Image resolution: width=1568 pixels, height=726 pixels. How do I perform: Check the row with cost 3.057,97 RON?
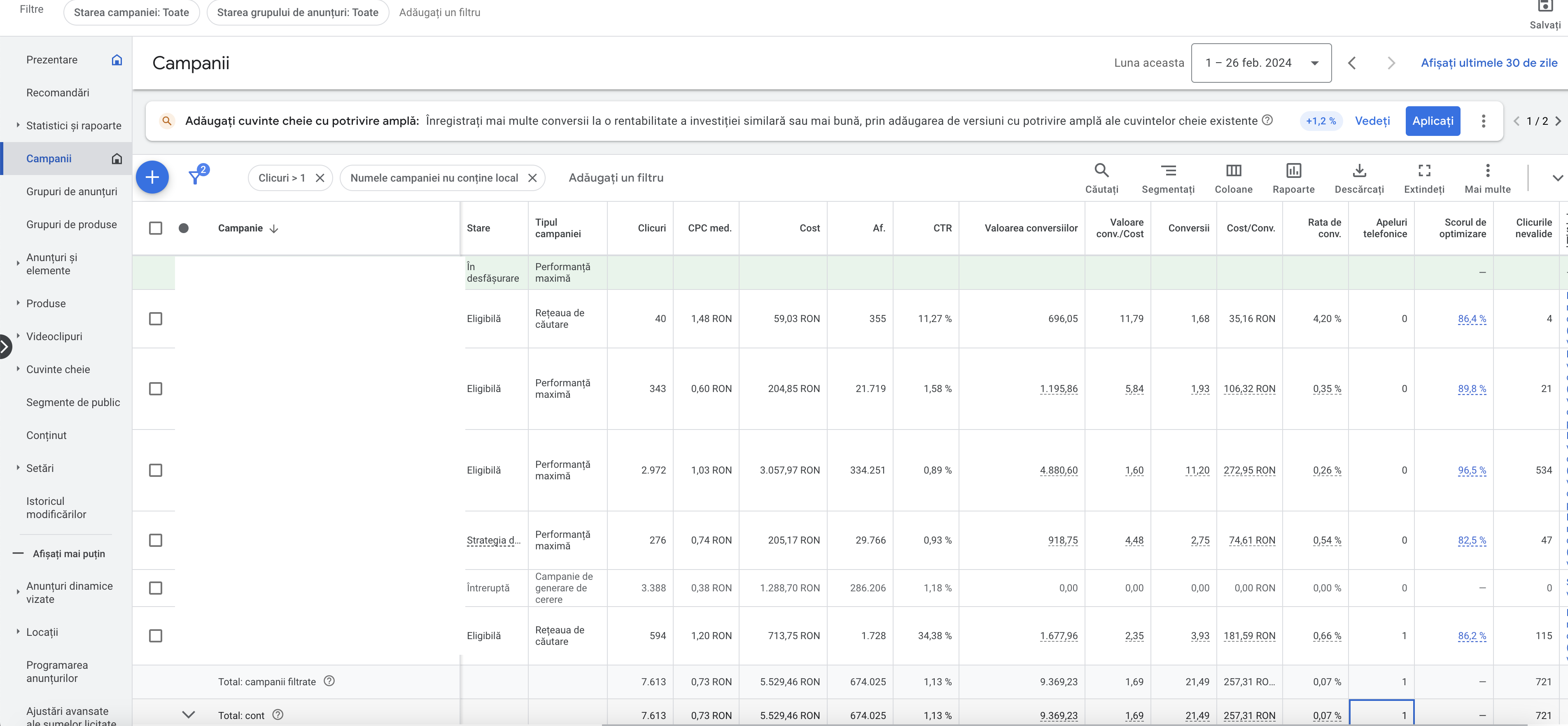[x=155, y=470]
